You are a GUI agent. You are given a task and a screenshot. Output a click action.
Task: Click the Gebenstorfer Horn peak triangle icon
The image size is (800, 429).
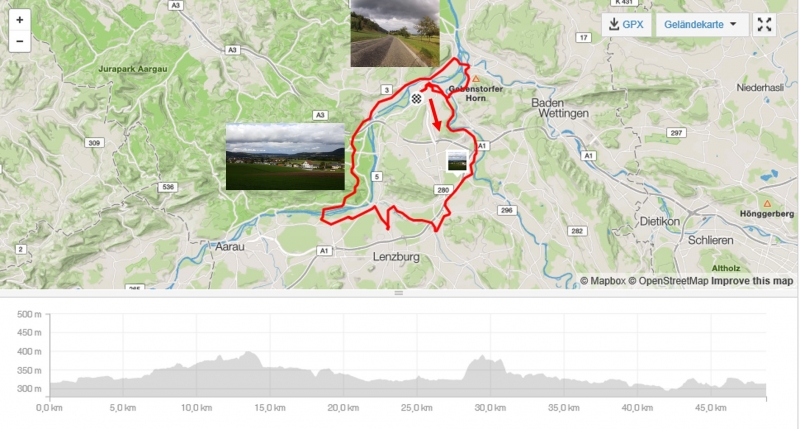(x=476, y=79)
